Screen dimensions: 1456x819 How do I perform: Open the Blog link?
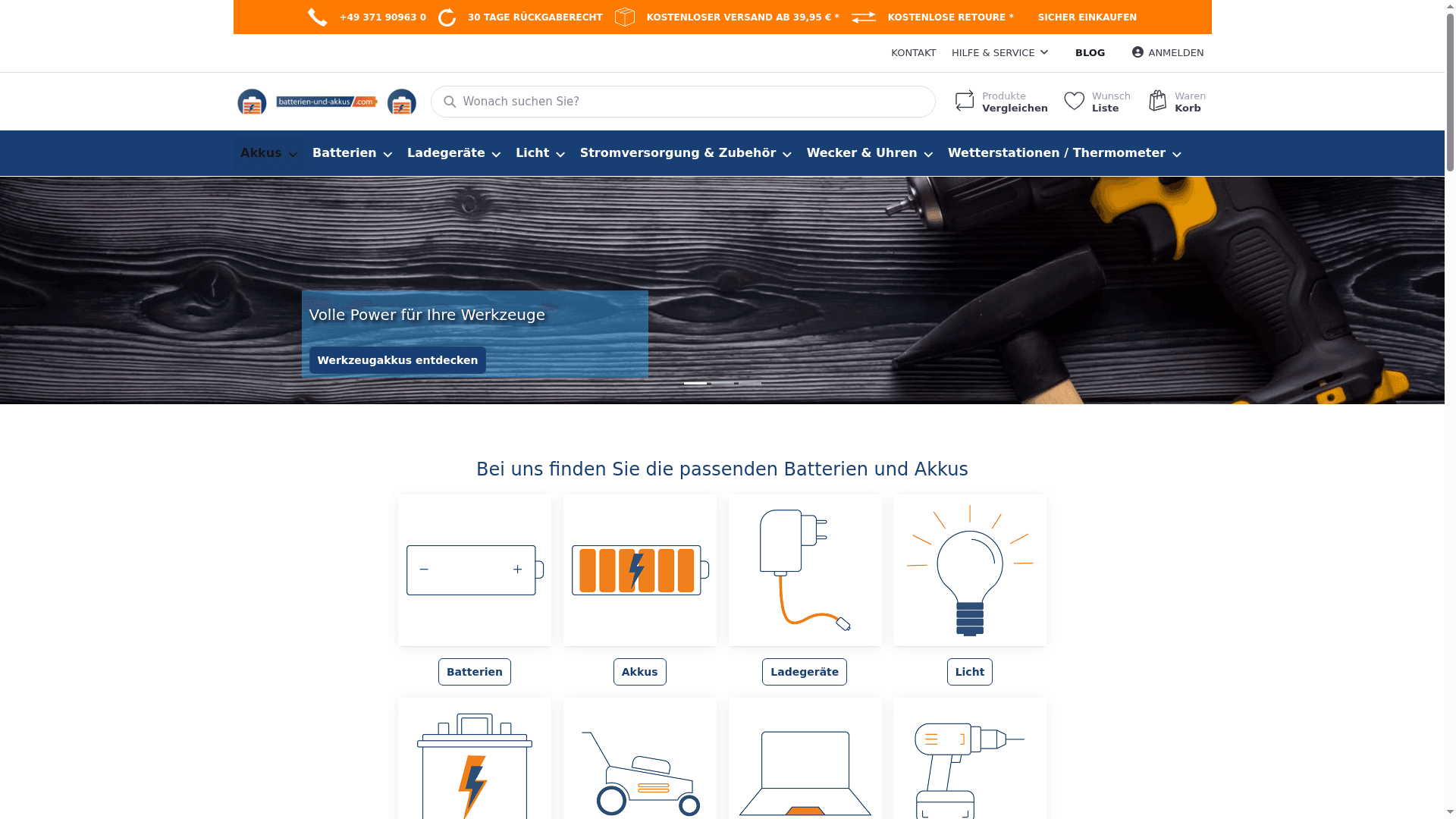coord(1090,52)
